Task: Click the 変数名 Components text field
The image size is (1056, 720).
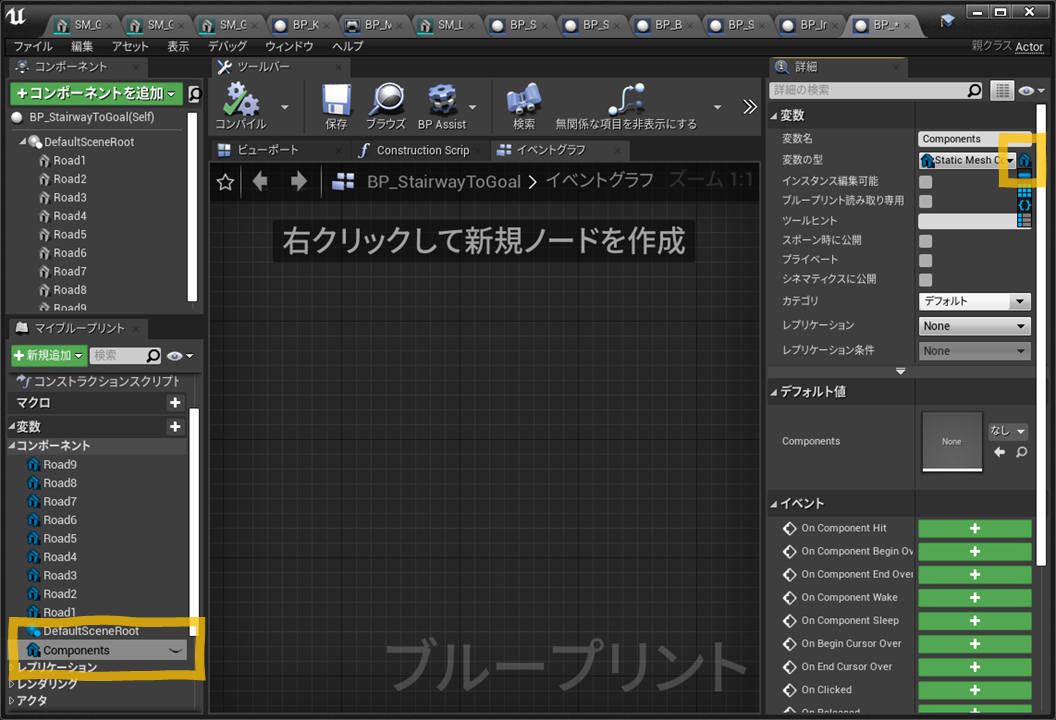Action: (975, 139)
